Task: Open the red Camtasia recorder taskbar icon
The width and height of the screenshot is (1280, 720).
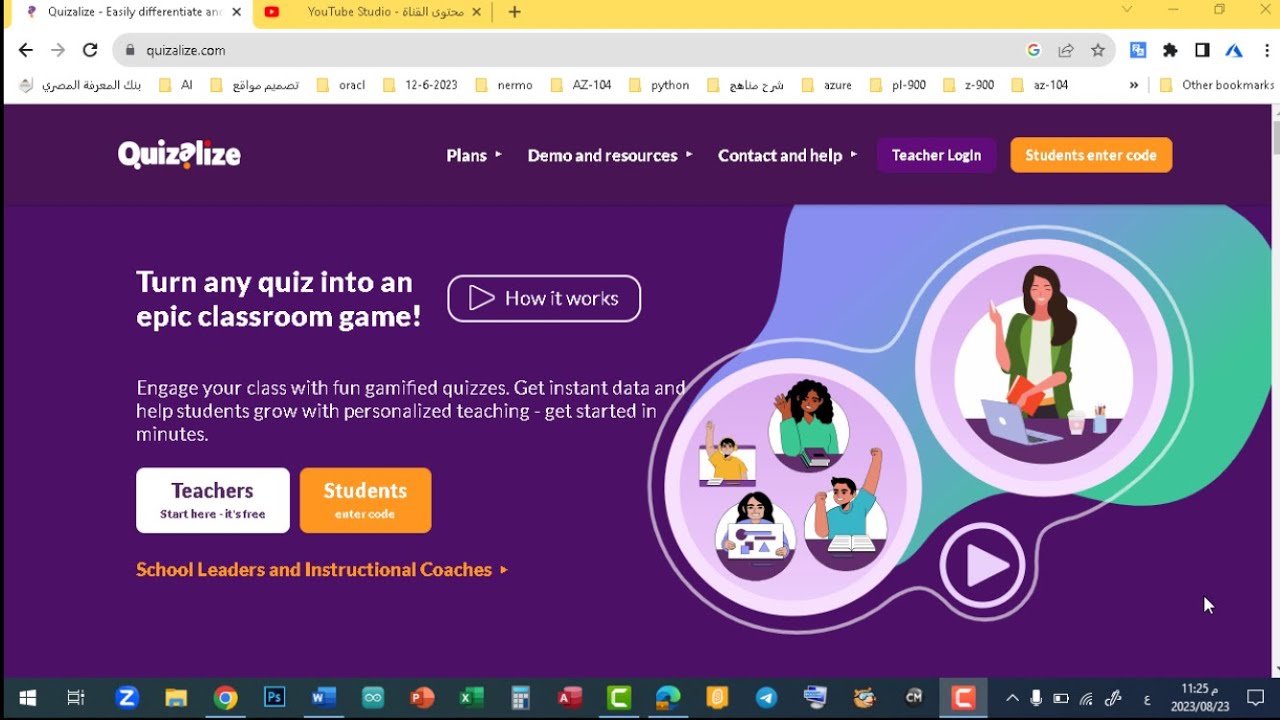Action: tap(963, 698)
